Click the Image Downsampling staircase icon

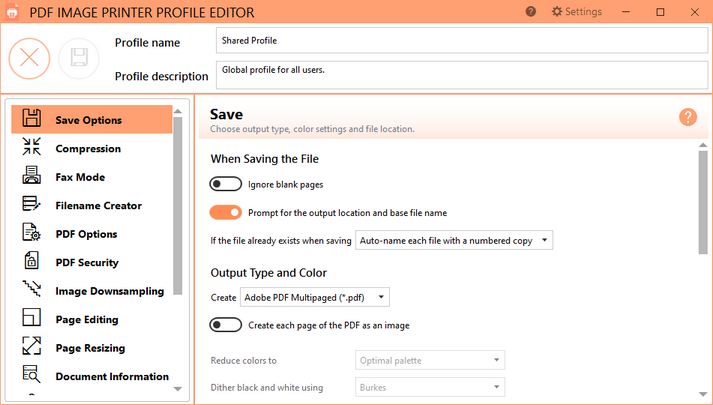click(x=31, y=289)
